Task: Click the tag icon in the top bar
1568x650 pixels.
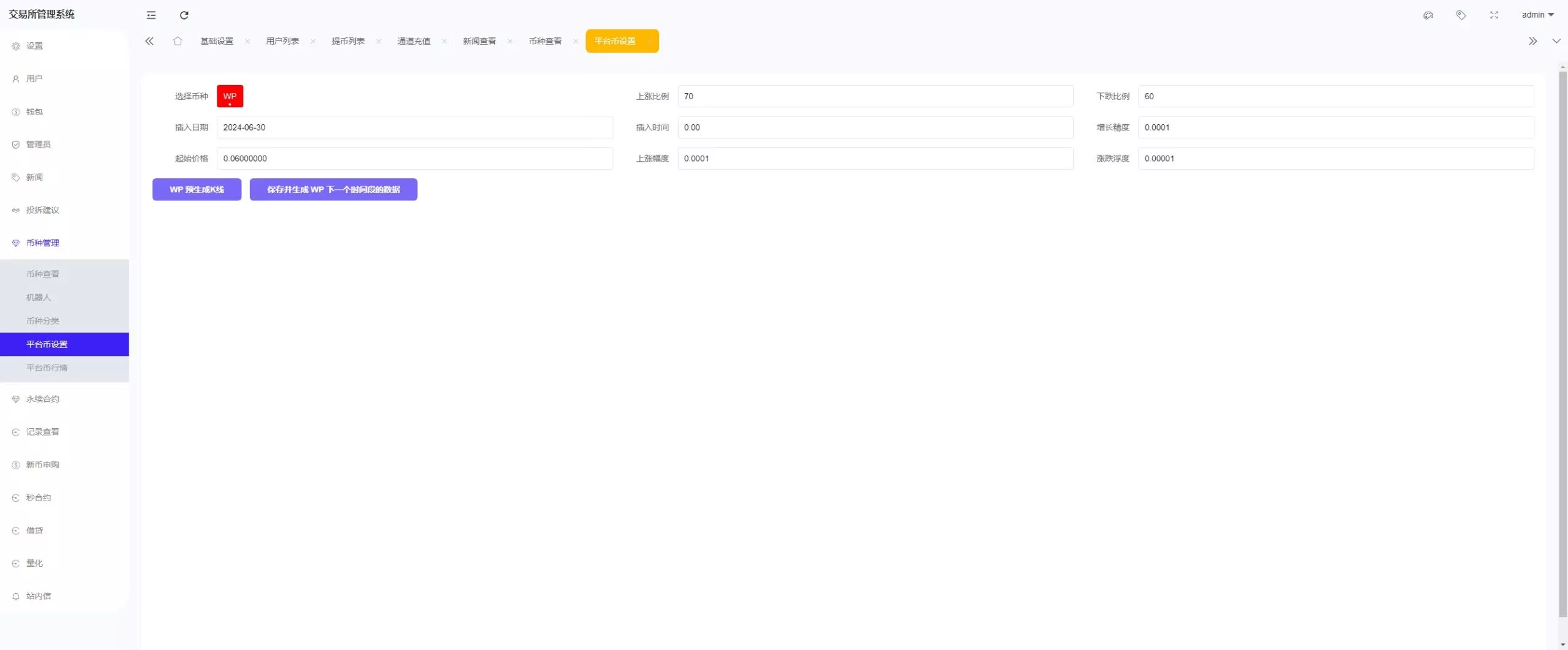Action: click(1461, 15)
